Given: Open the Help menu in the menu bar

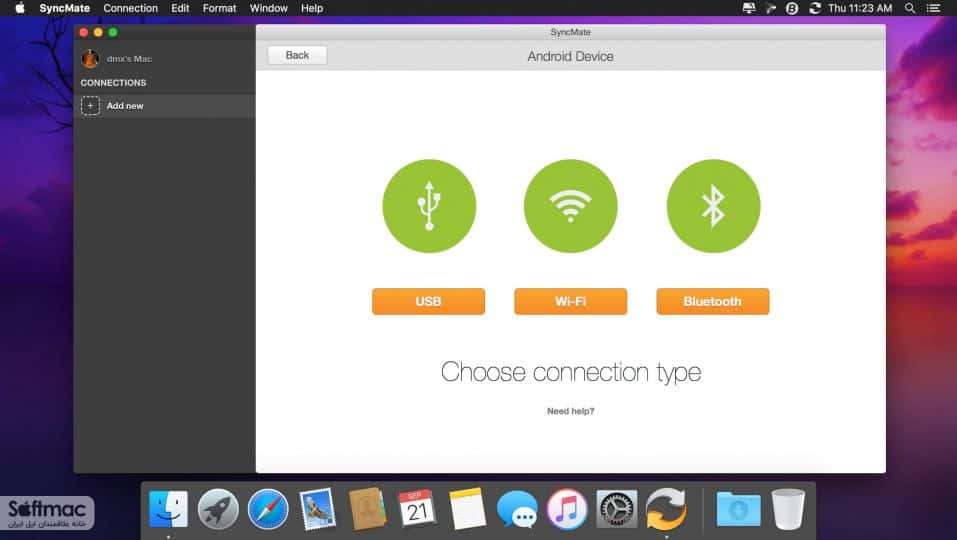Looking at the screenshot, I should click(312, 8).
